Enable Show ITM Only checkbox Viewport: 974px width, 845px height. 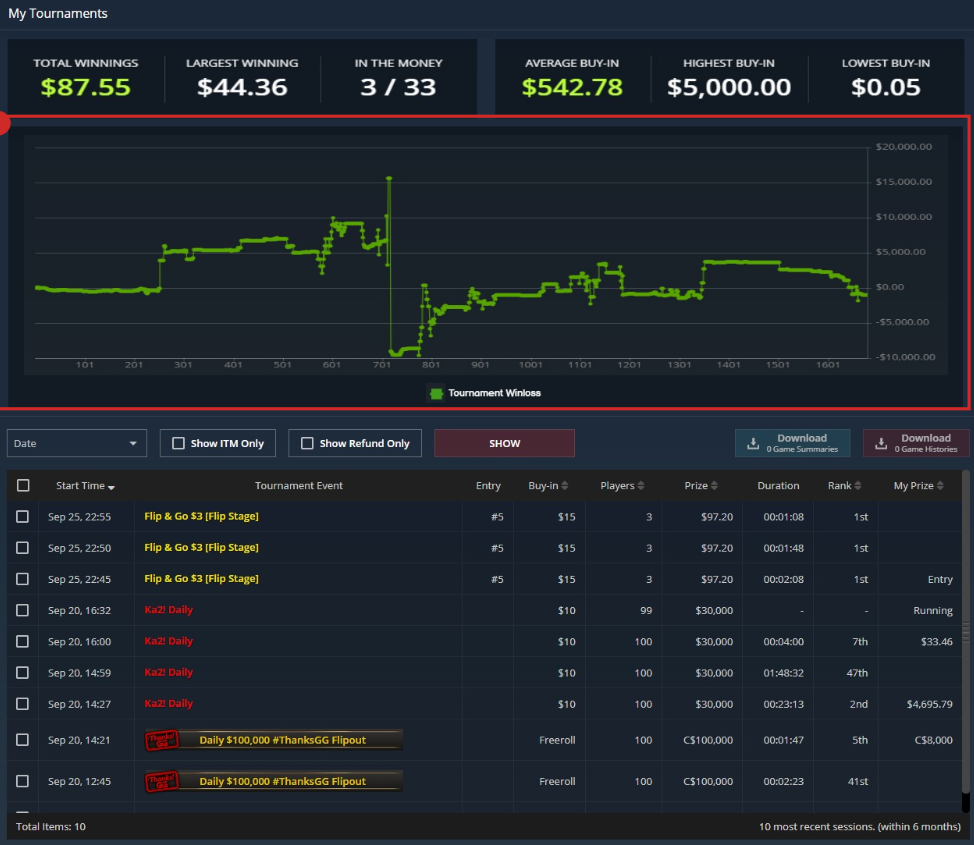point(179,443)
